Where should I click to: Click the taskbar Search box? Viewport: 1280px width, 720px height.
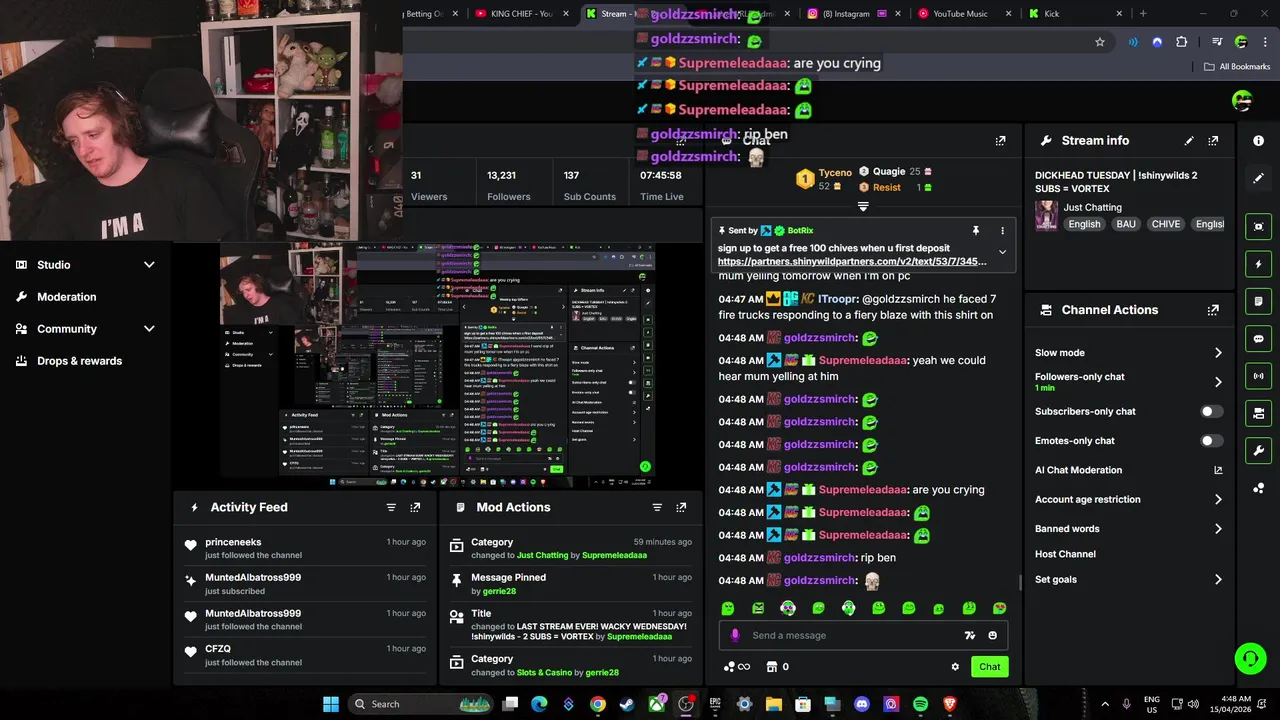click(421, 704)
